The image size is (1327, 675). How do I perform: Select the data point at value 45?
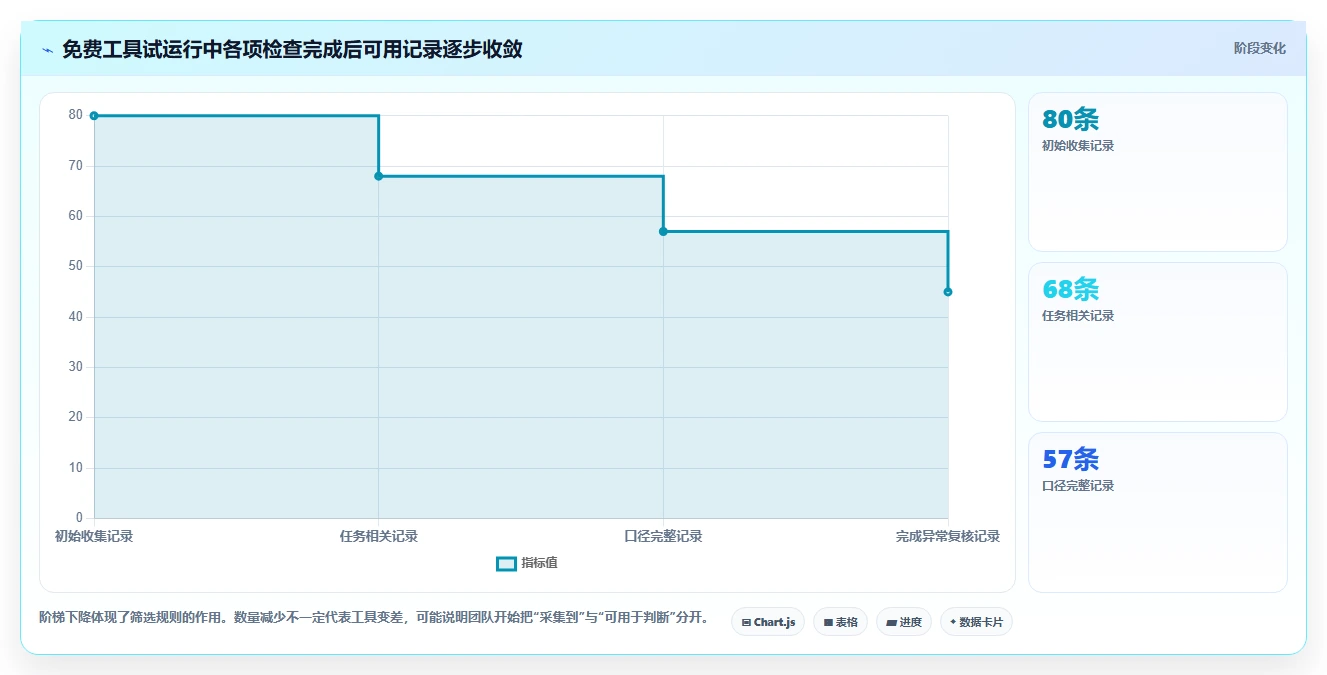click(947, 292)
